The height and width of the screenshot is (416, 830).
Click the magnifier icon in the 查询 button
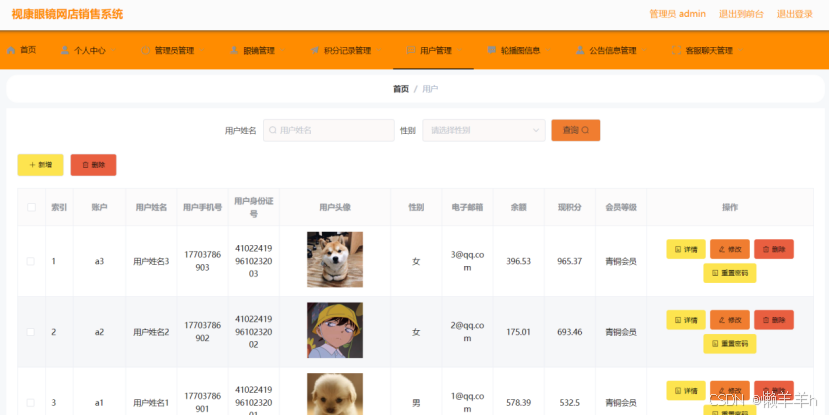(x=585, y=130)
